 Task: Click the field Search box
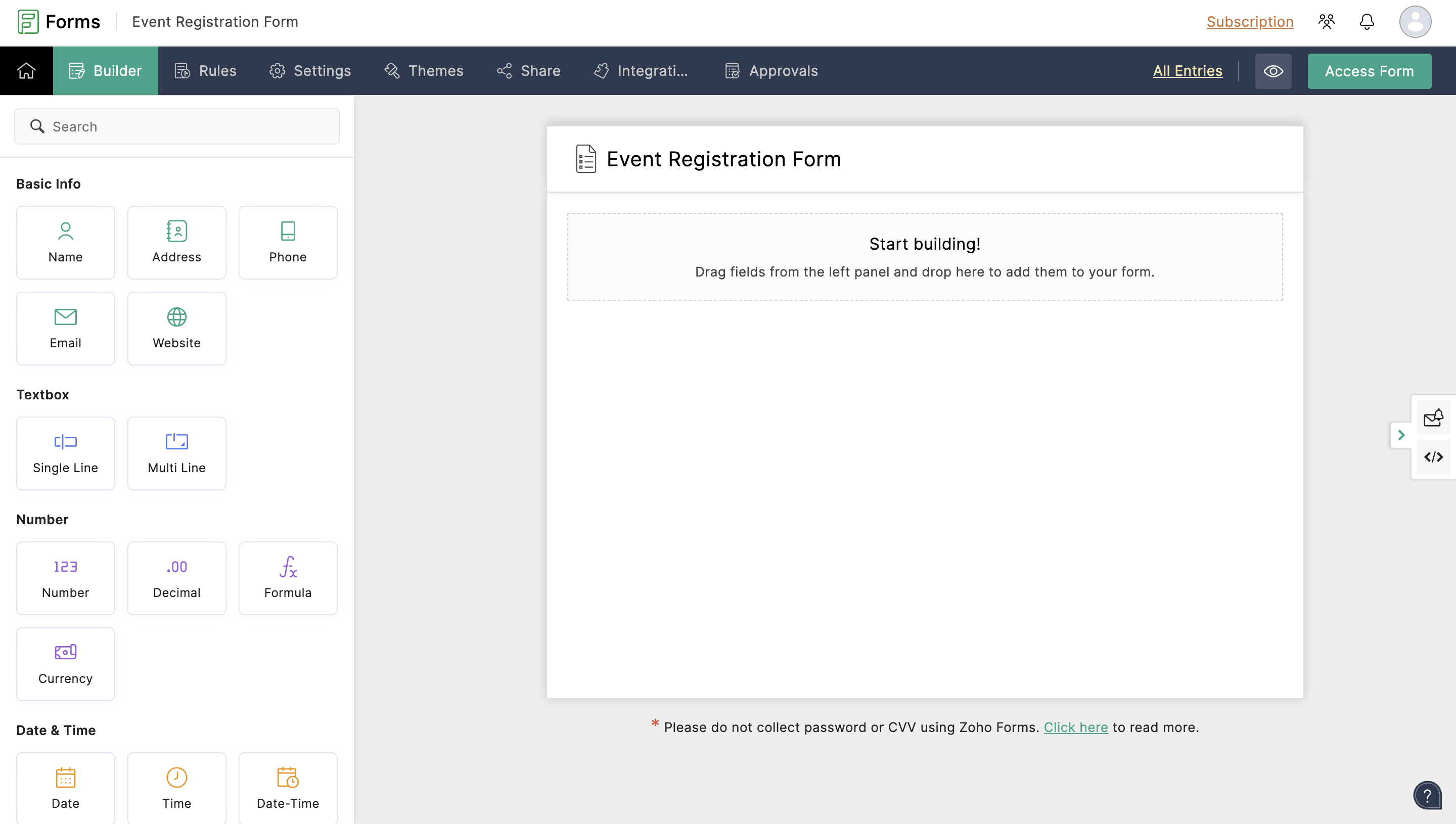[176, 126]
